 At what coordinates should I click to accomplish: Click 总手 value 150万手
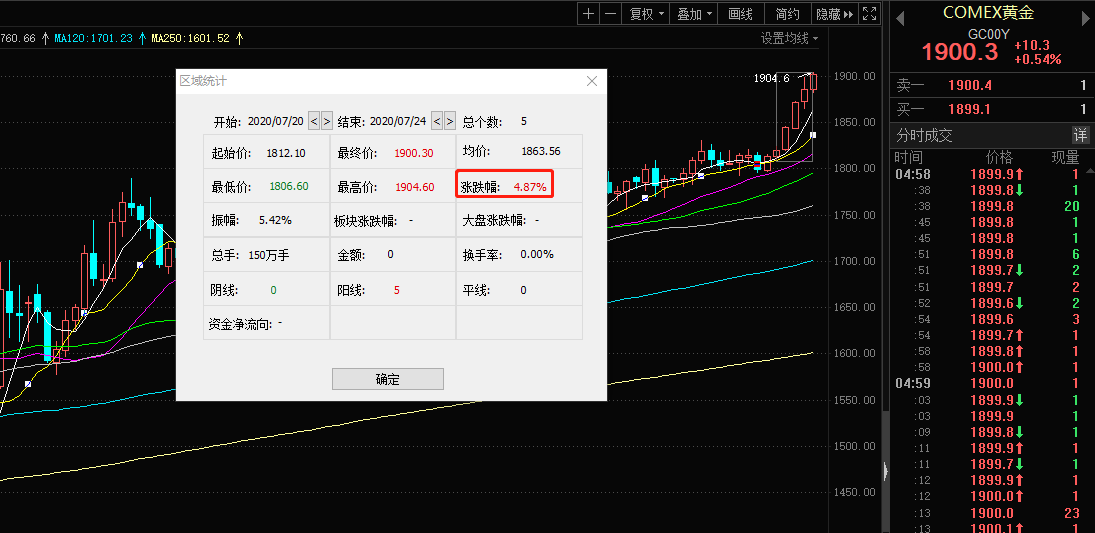click(x=269, y=255)
